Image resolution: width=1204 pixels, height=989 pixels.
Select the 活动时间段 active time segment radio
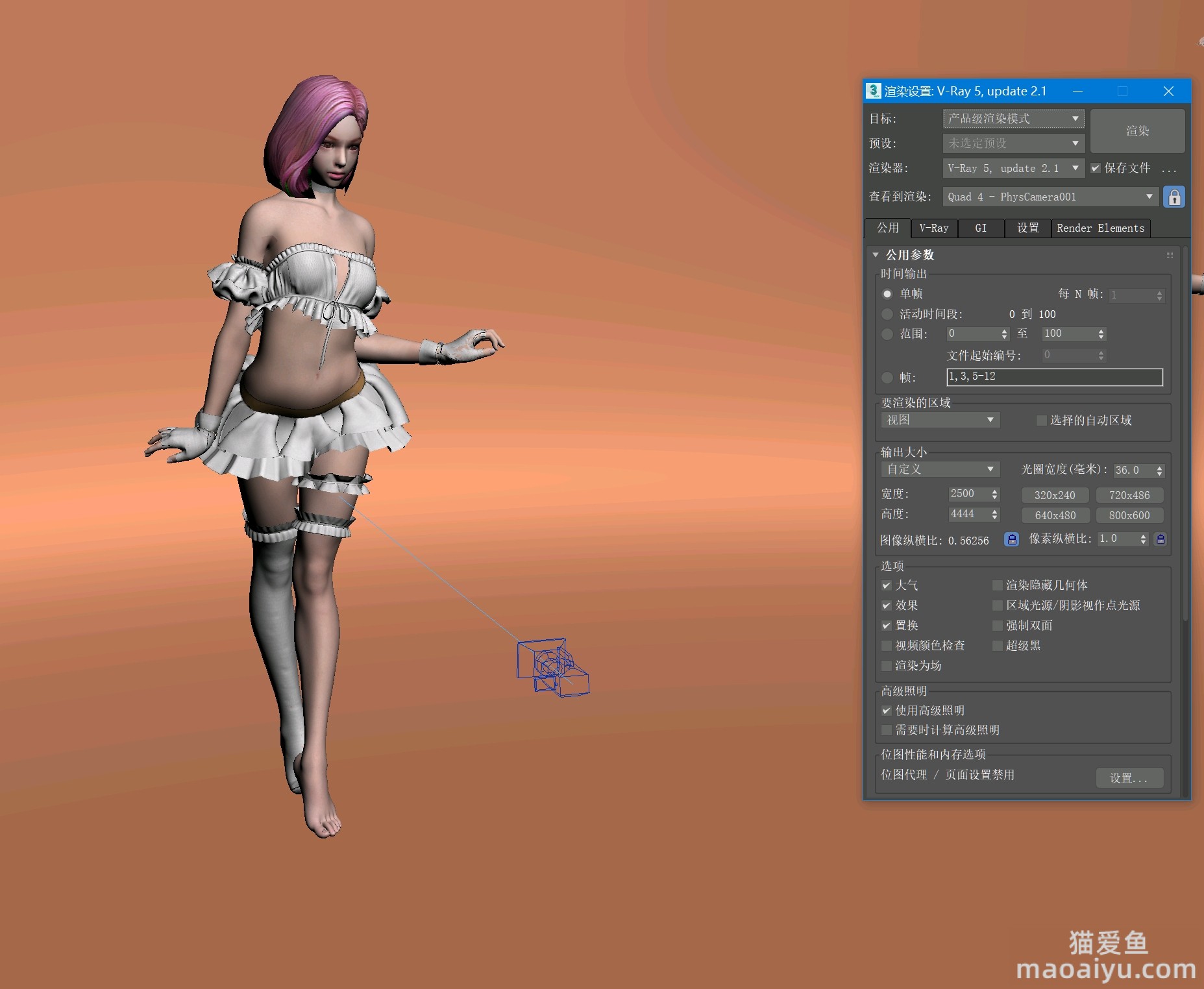tap(887, 314)
